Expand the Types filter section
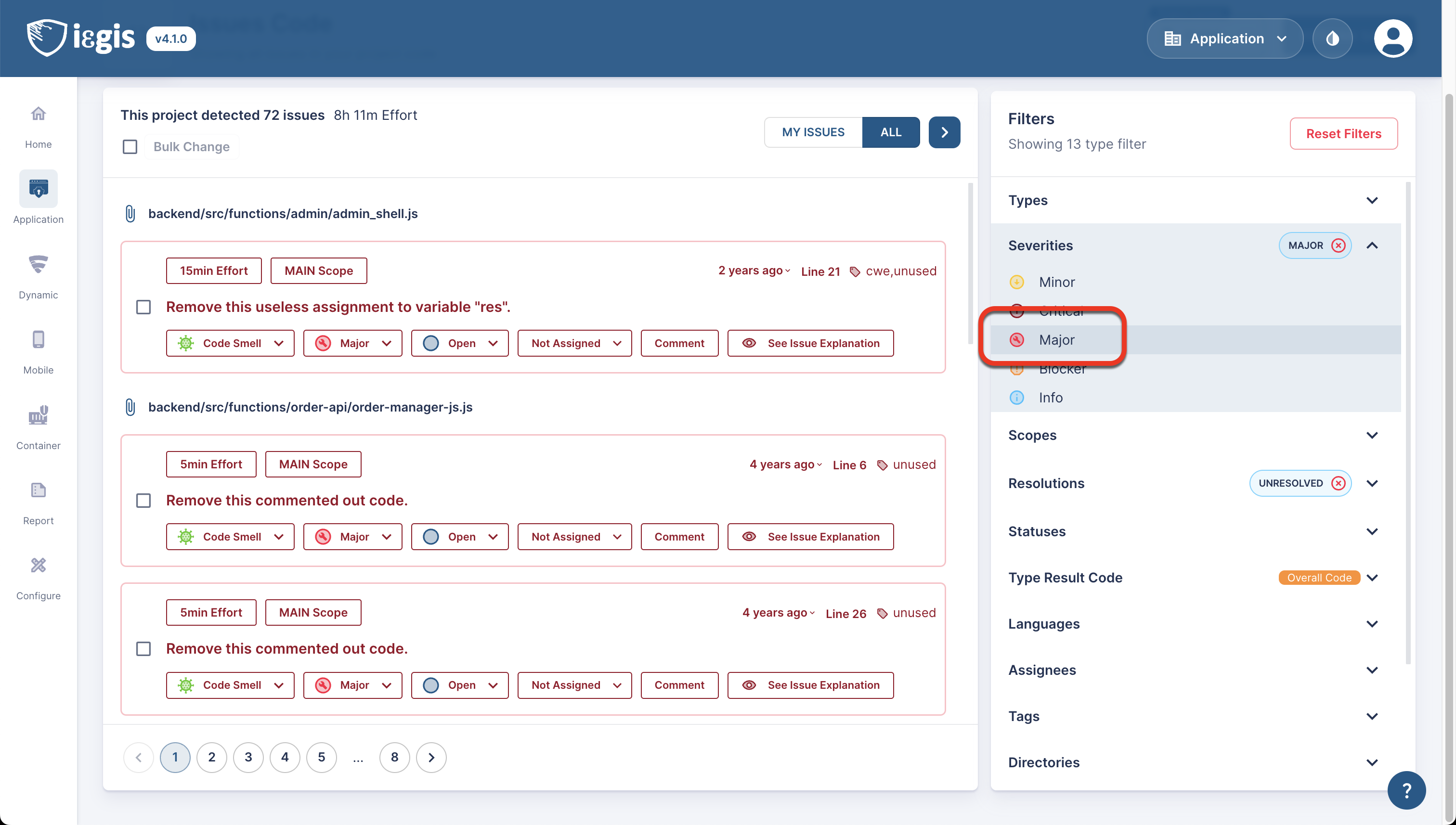Viewport: 1456px width, 825px height. pos(1372,201)
